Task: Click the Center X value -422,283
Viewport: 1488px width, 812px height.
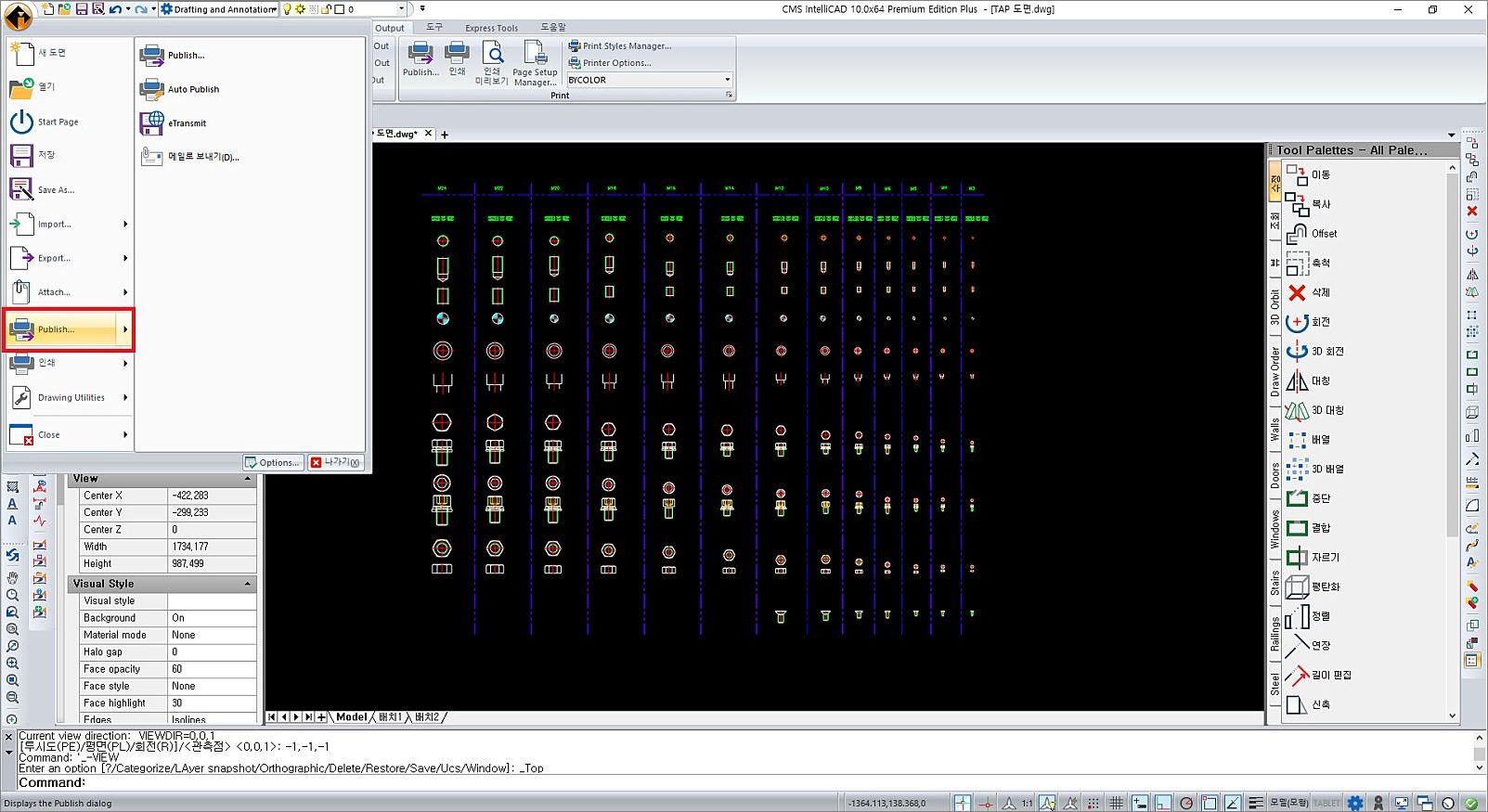Action: tap(212, 496)
